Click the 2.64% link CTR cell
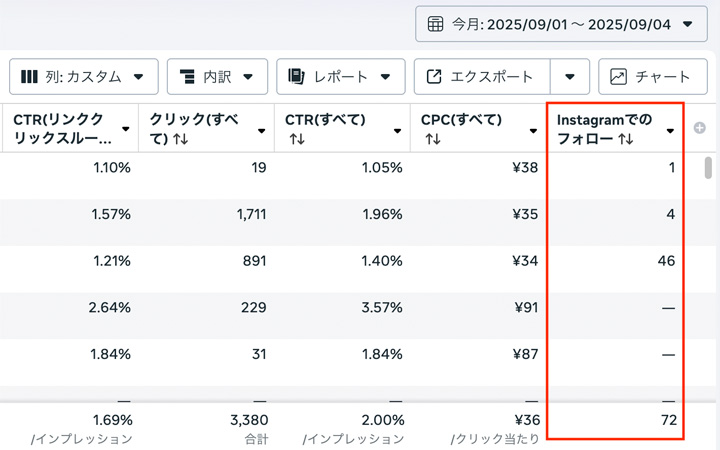The image size is (720, 450). 110,307
